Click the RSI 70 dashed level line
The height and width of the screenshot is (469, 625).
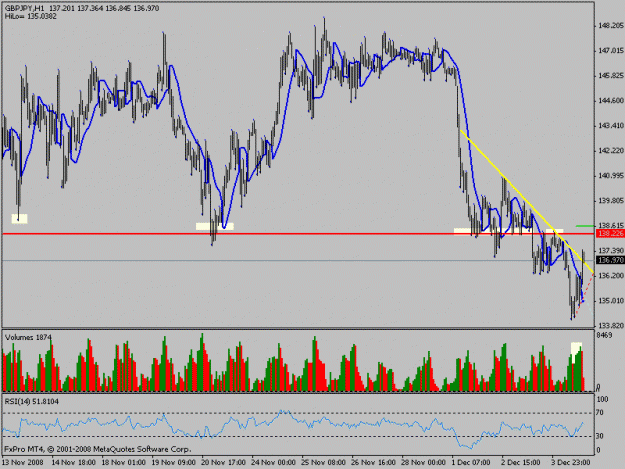[x=299, y=413]
